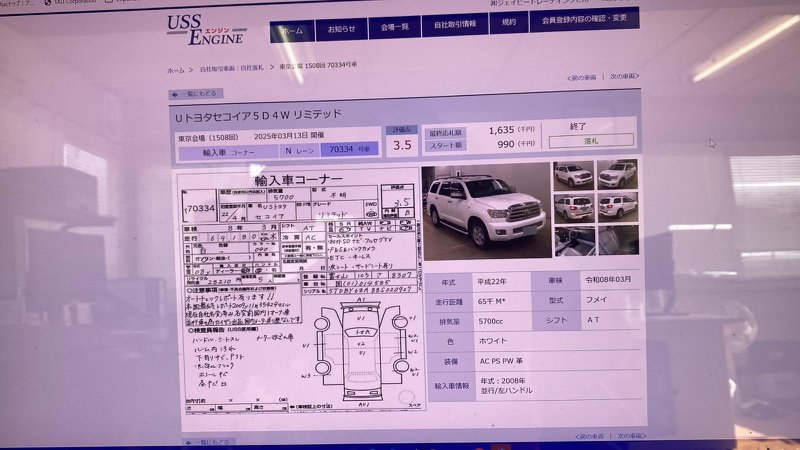800x450 pixels.
Task: Select the front-left view thumbnail in top row
Action: pyautogui.click(x=573, y=175)
